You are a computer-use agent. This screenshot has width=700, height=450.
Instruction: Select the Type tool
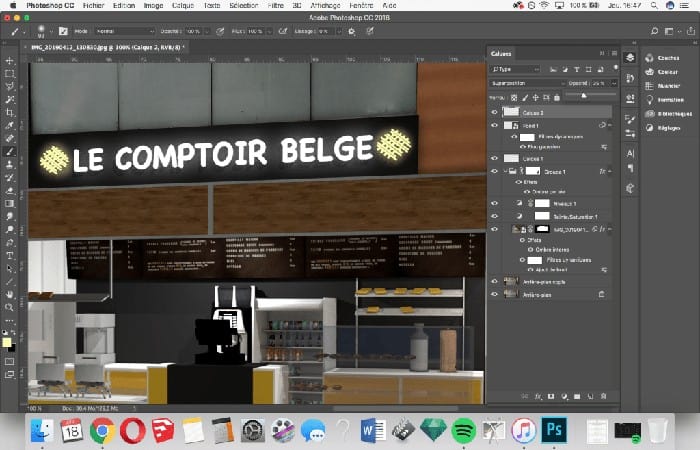coord(9,256)
